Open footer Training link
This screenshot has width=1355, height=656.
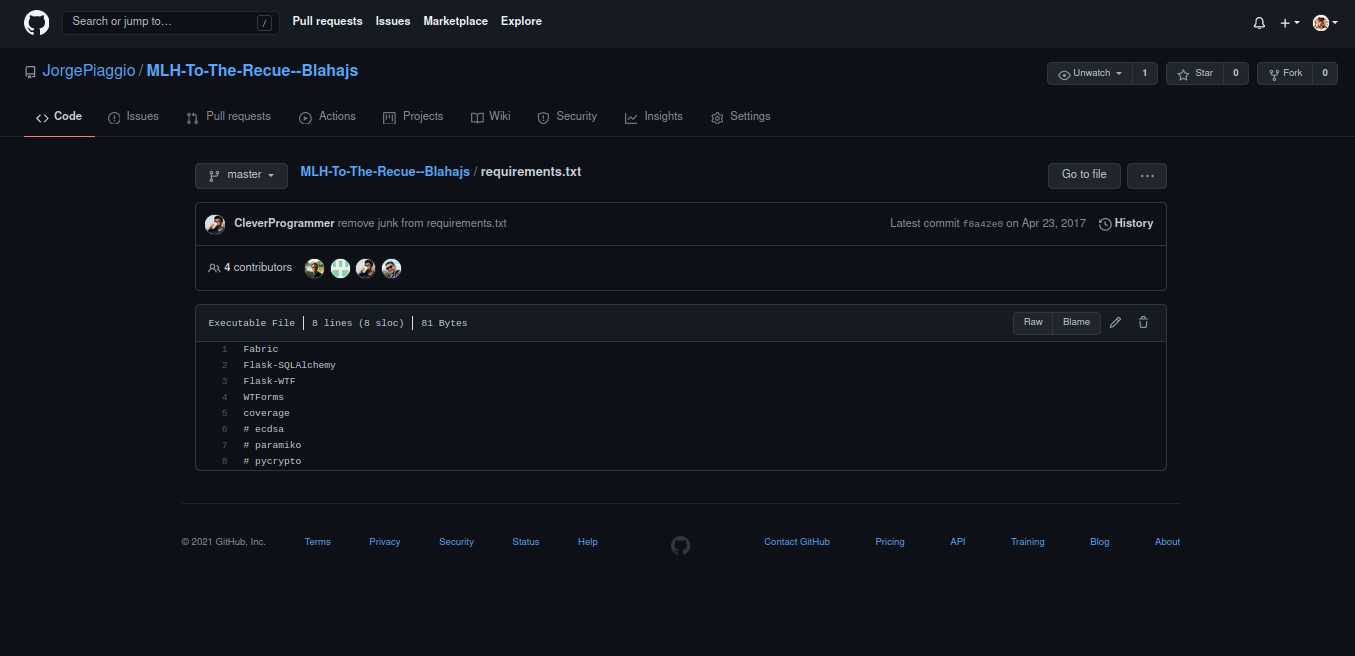pyautogui.click(x=1028, y=542)
